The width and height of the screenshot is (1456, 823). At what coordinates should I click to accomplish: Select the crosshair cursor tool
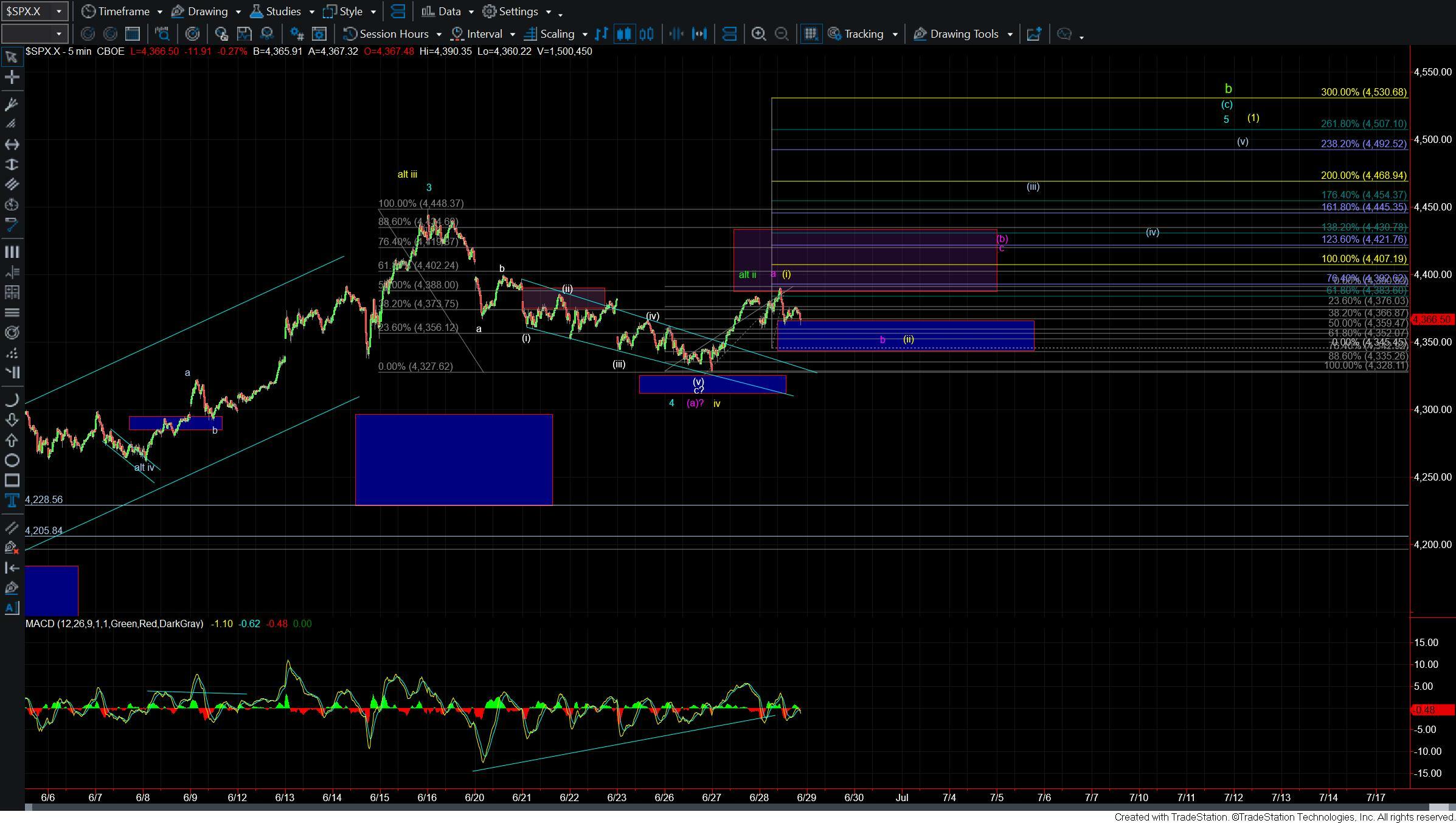[x=12, y=77]
